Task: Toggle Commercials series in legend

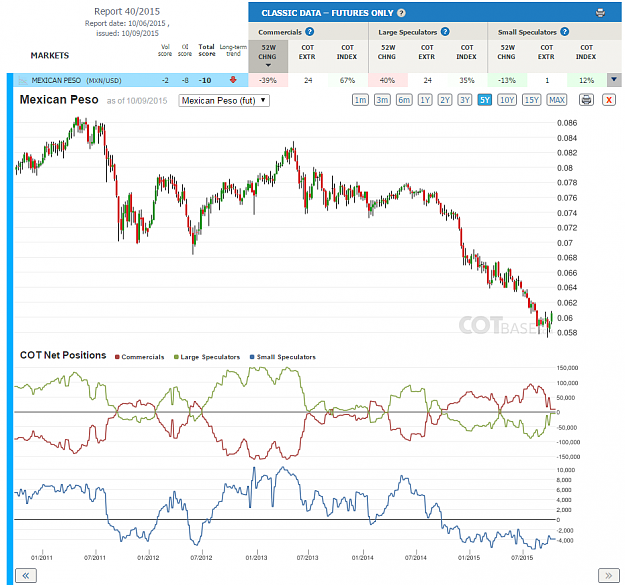Action: point(140,357)
